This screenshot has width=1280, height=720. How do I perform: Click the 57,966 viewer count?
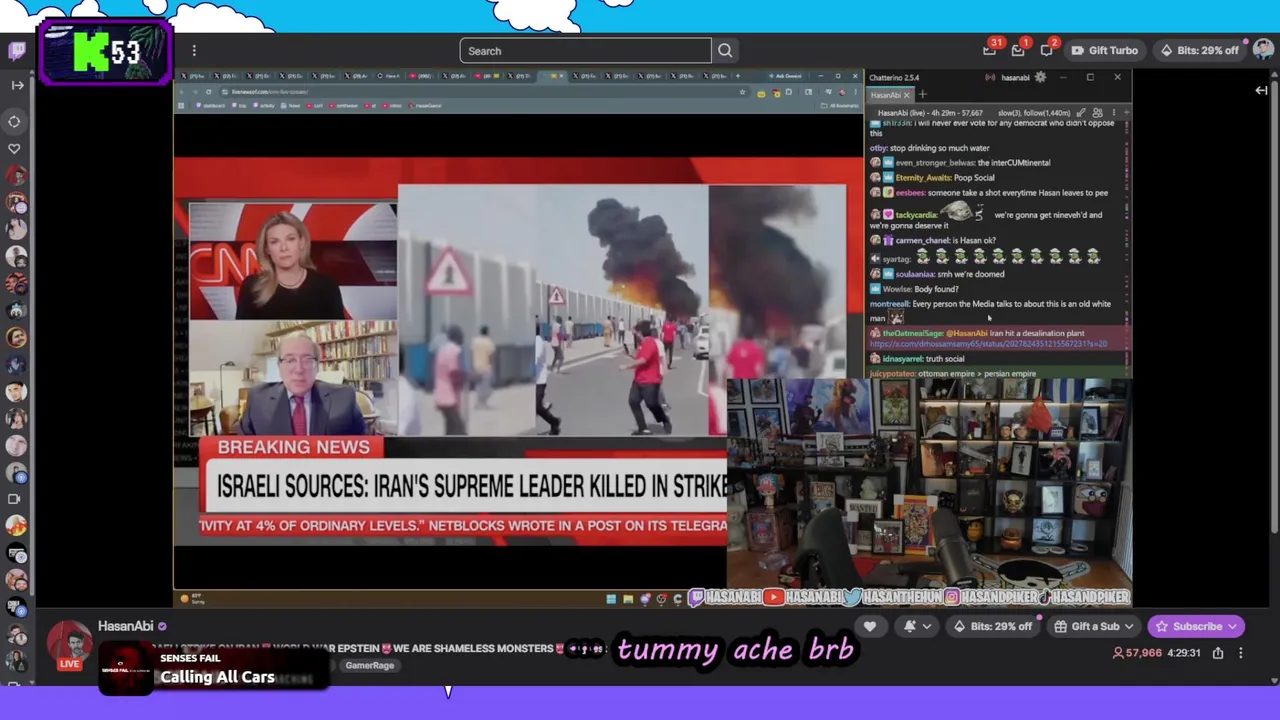pos(1137,653)
